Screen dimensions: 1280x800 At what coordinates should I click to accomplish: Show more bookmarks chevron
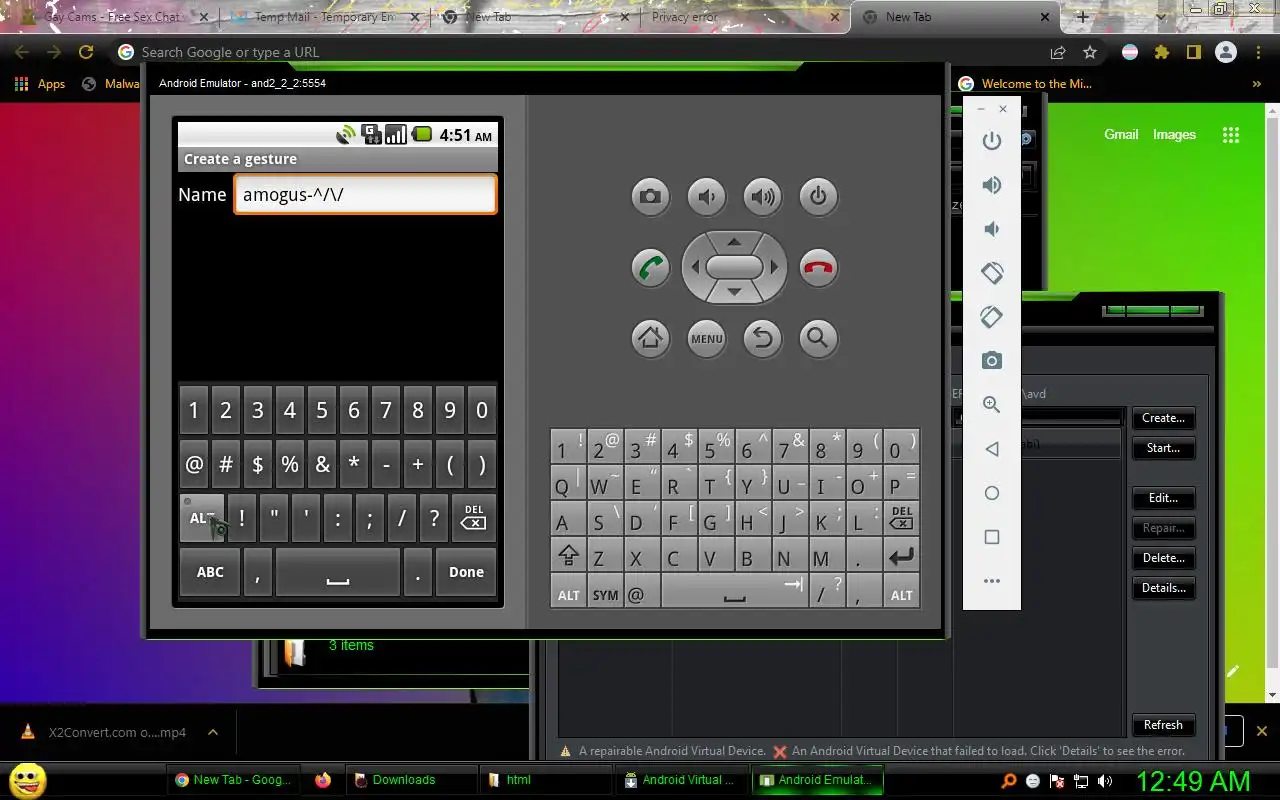point(1257,84)
